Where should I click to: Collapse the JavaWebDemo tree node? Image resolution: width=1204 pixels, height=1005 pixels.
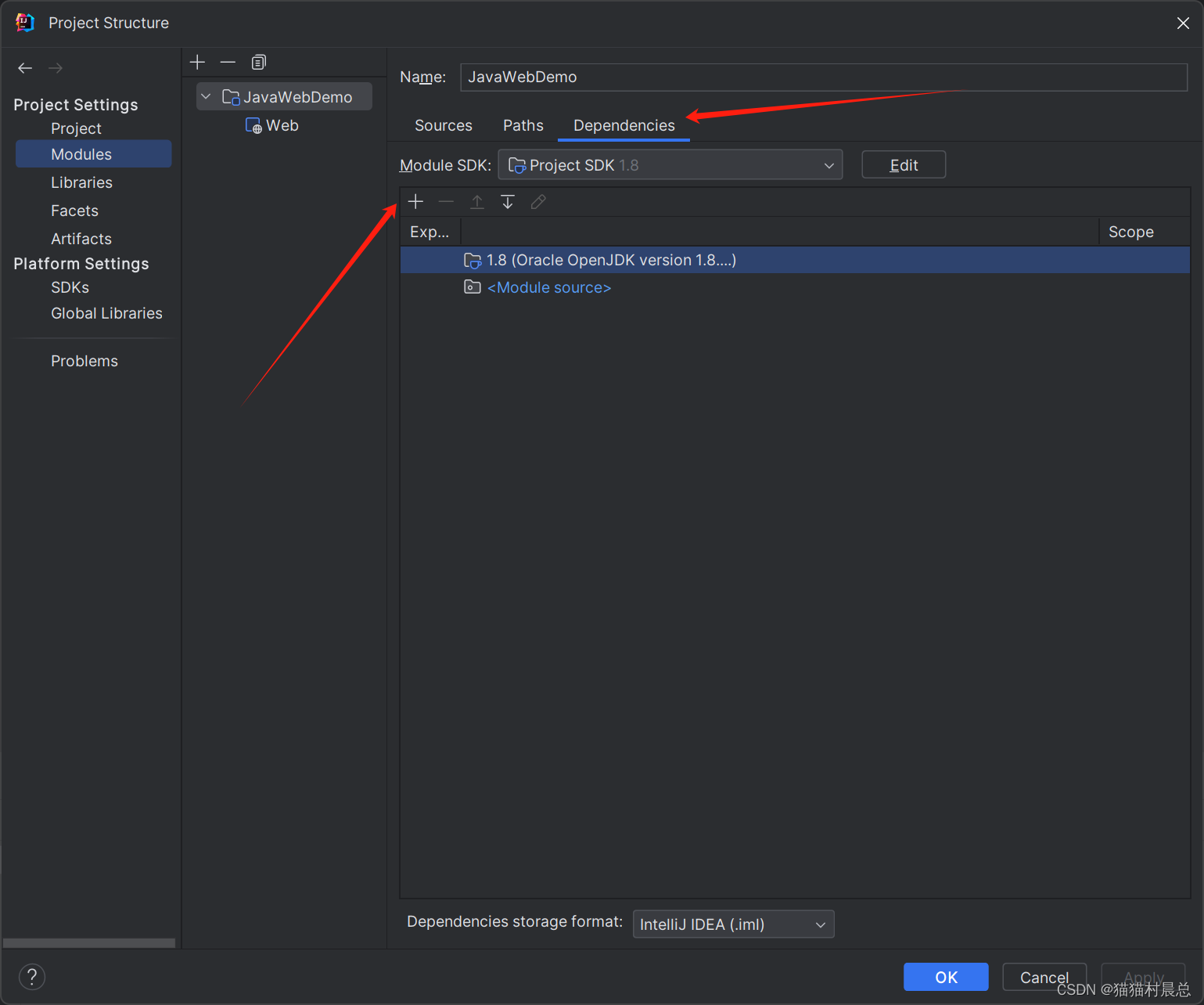206,97
